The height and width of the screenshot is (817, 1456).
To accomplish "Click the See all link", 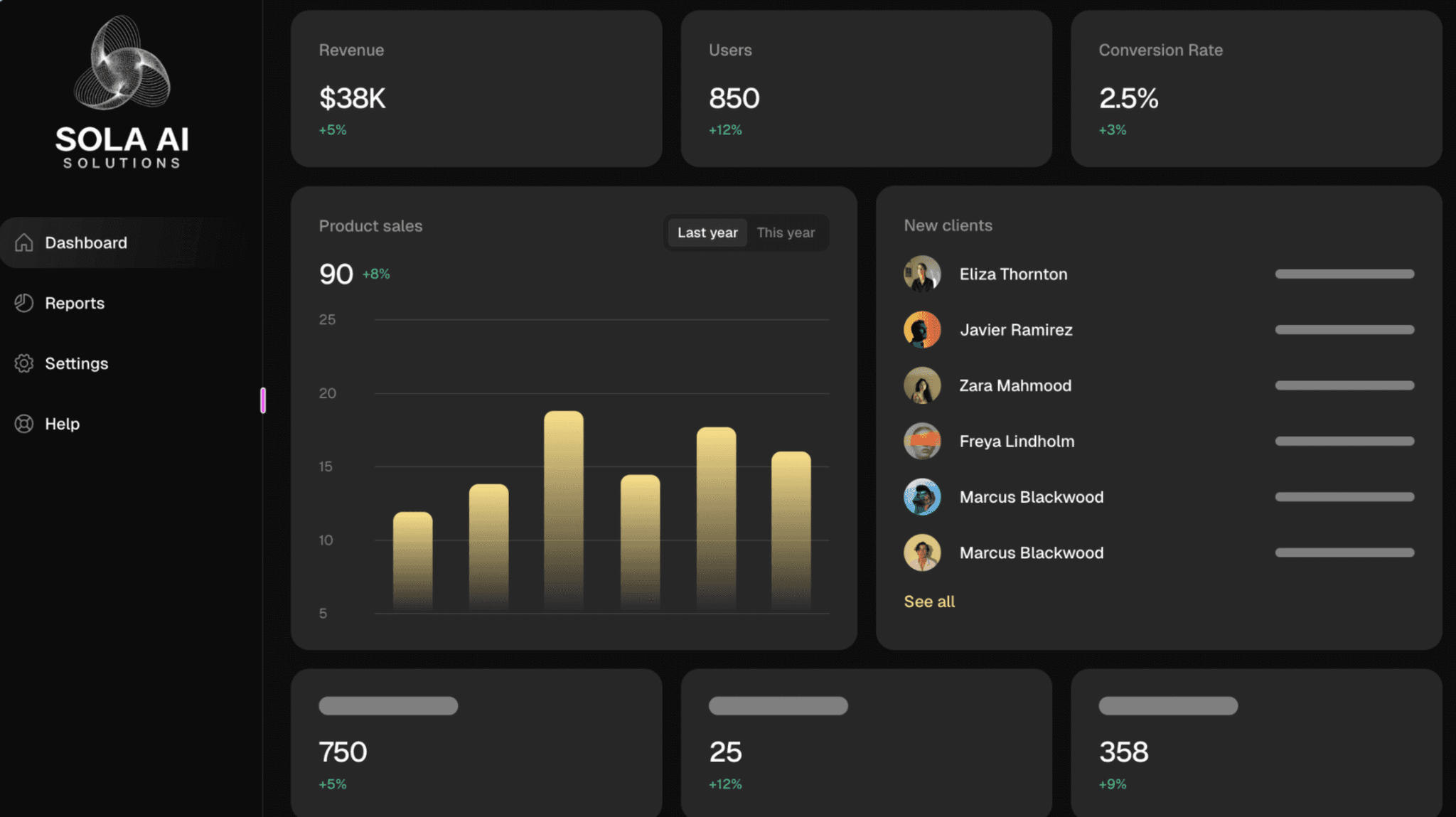I will tap(929, 602).
